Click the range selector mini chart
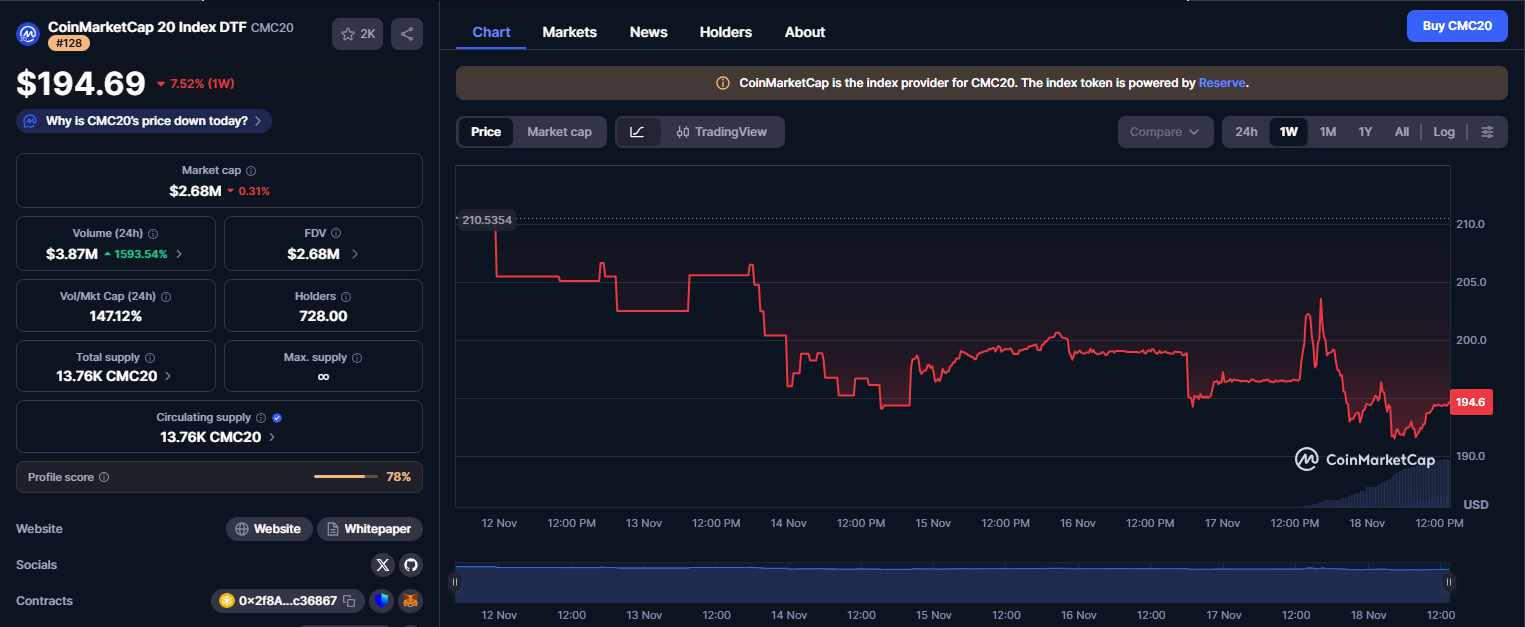 pyautogui.click(x=952, y=581)
